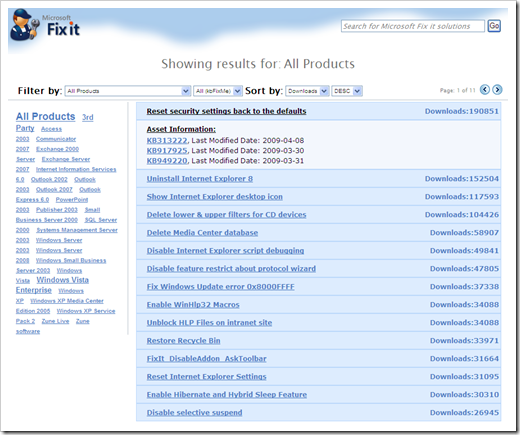
Task: Open Uninstall Internet Explorer 8 fix
Action: tap(200, 179)
